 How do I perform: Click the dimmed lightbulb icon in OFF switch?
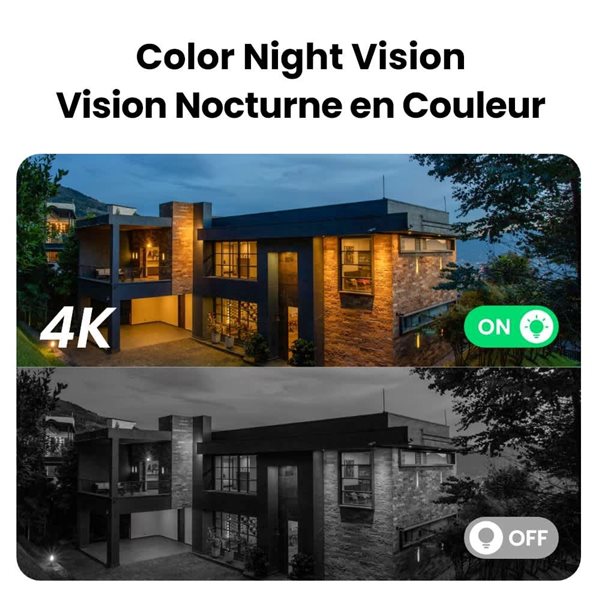click(x=486, y=538)
